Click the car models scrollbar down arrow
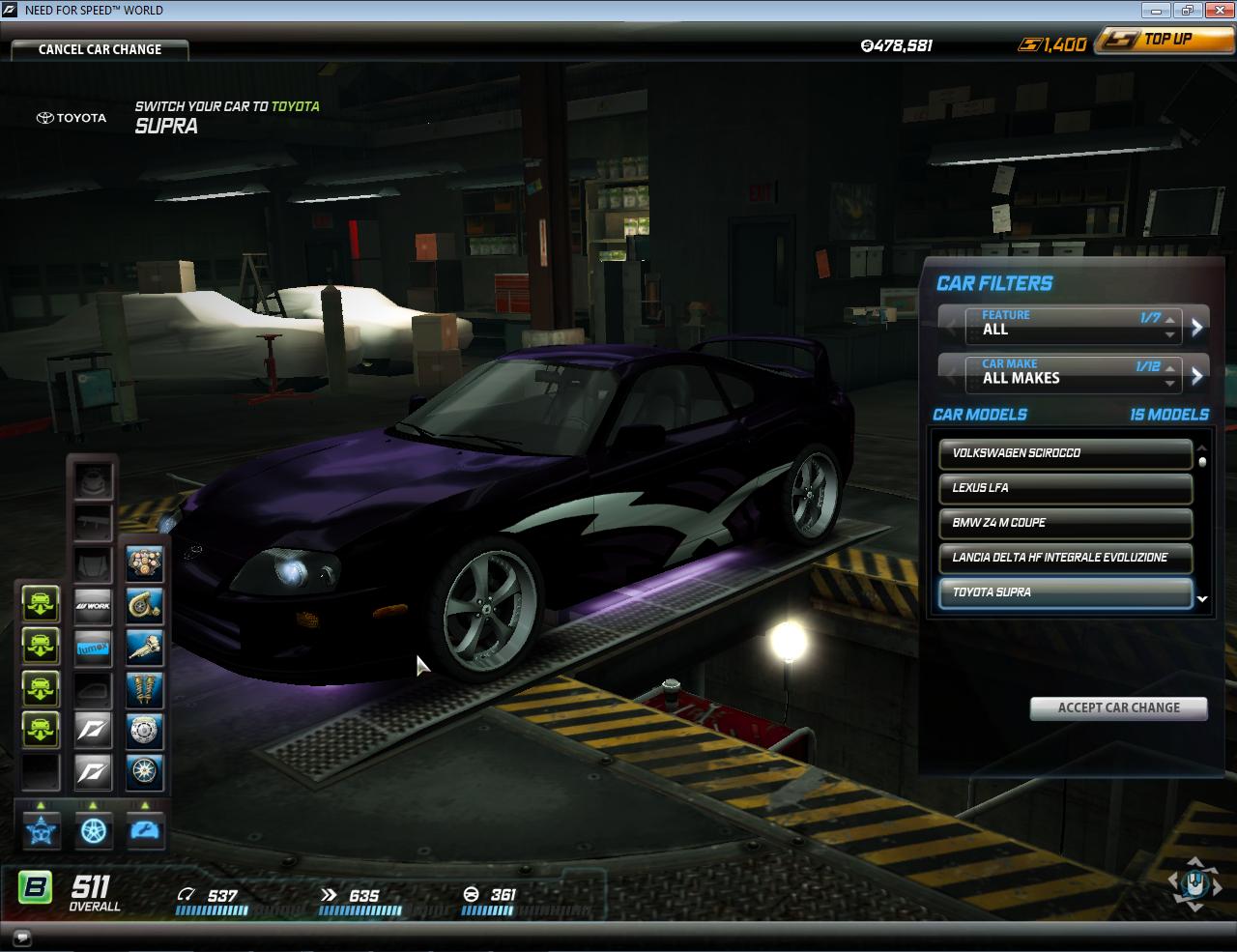The height and width of the screenshot is (952, 1237). (1202, 600)
